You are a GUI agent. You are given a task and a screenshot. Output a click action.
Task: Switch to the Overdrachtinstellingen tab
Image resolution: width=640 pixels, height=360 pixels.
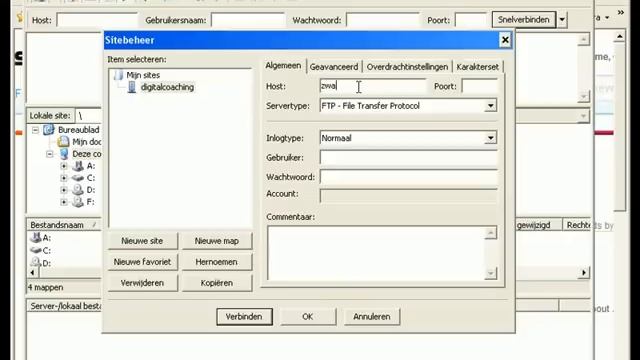pos(407,67)
